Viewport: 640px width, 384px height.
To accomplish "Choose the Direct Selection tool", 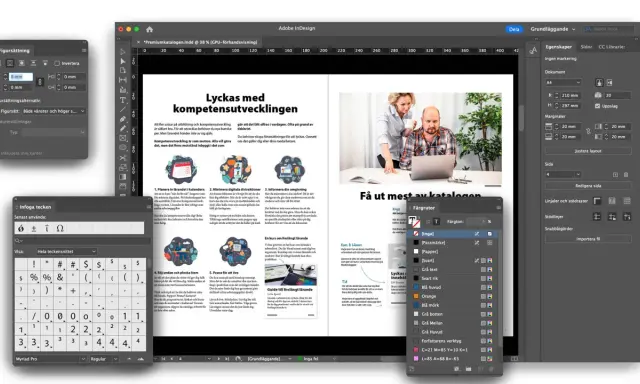I will (123, 61).
